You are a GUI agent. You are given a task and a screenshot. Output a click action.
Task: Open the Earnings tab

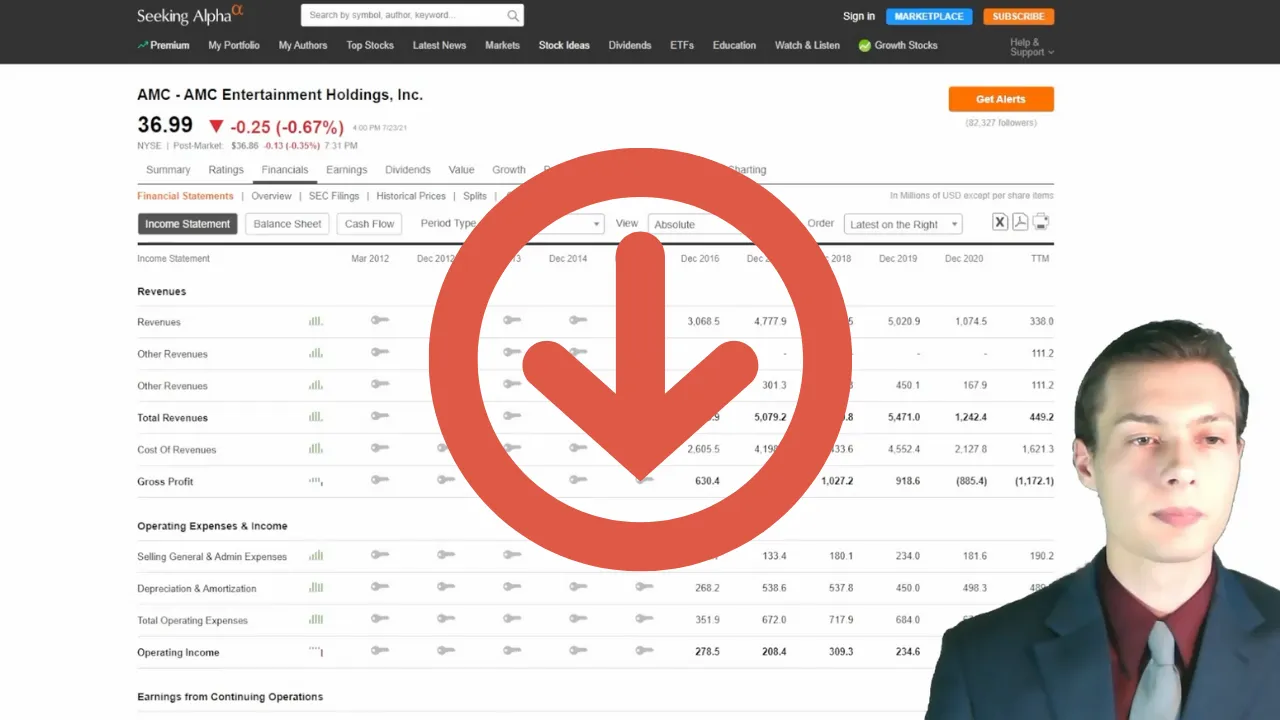(x=347, y=170)
